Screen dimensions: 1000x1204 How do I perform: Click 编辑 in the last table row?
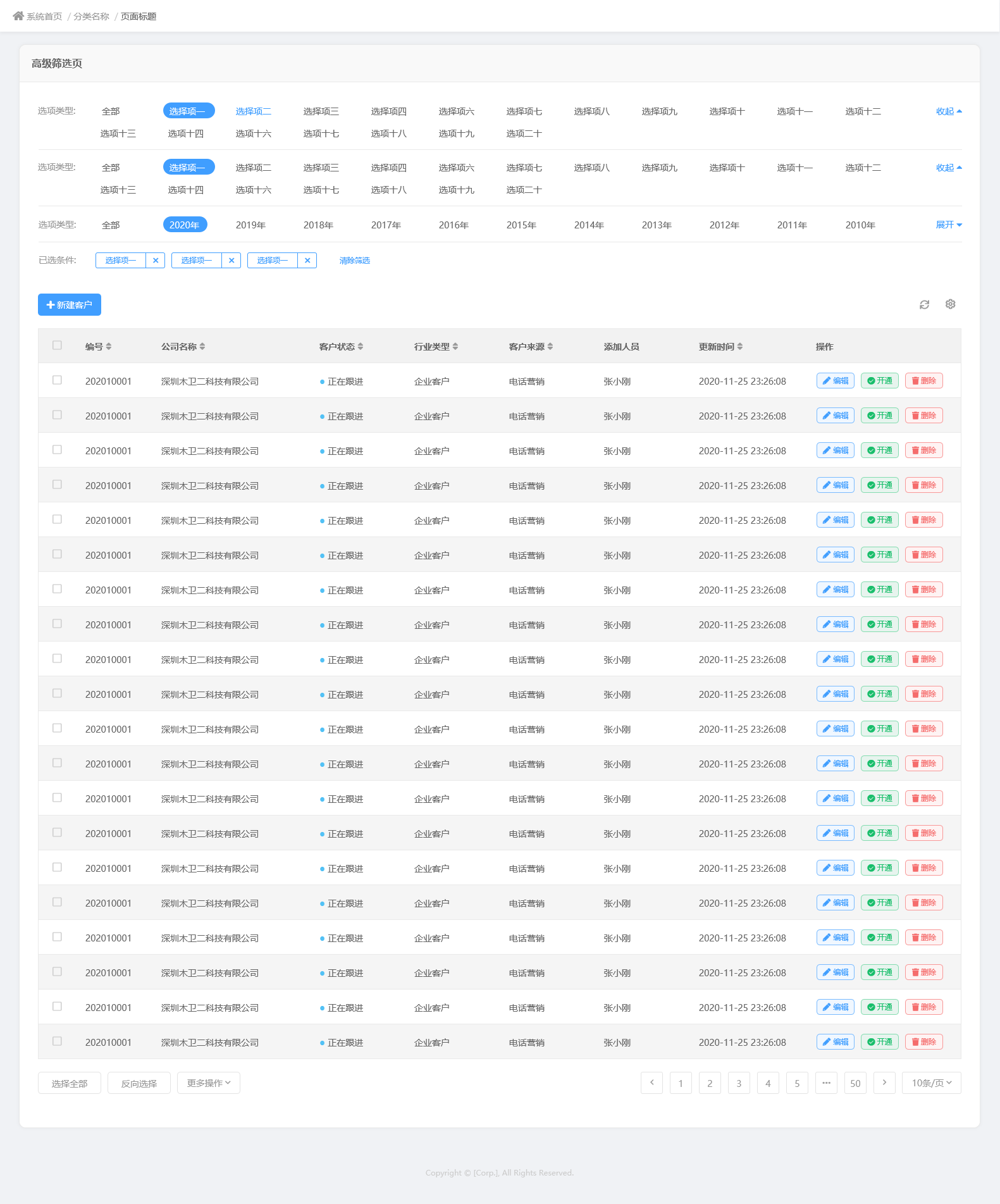tap(836, 1042)
